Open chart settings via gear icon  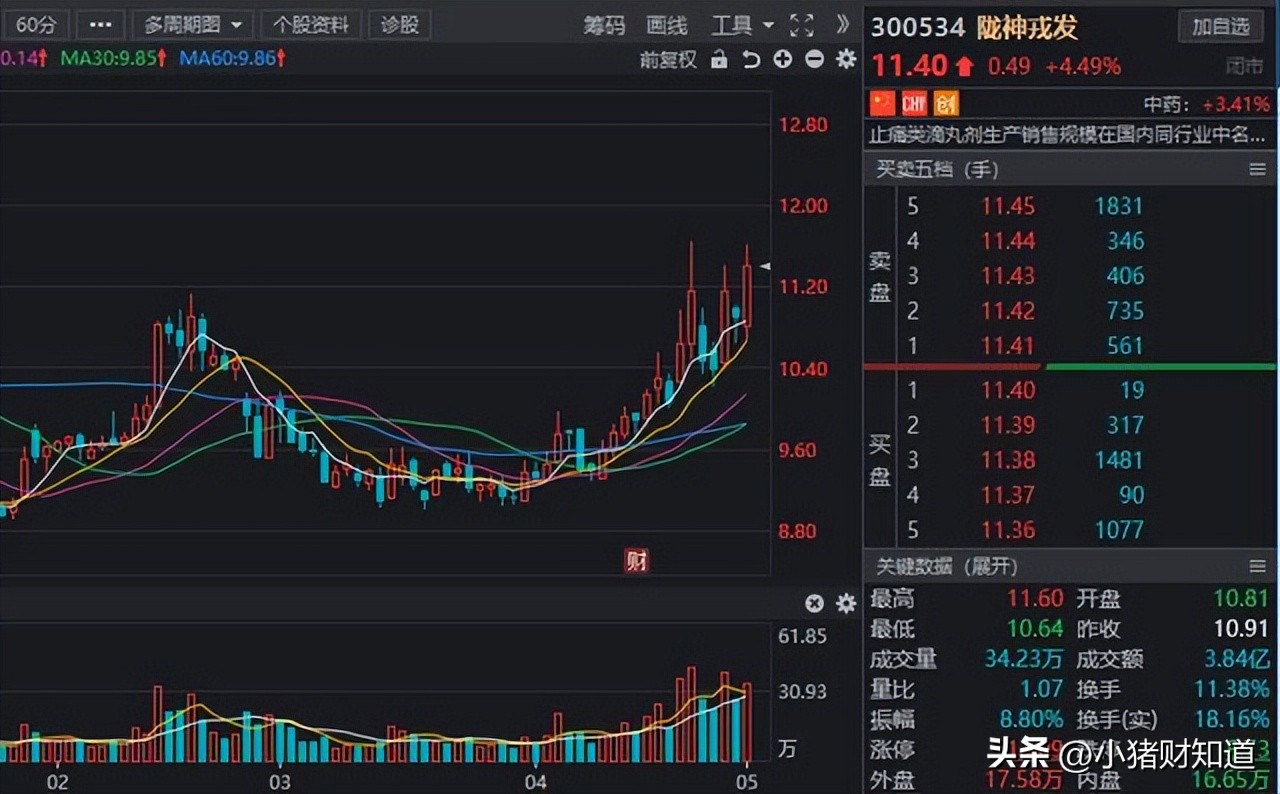click(x=845, y=60)
